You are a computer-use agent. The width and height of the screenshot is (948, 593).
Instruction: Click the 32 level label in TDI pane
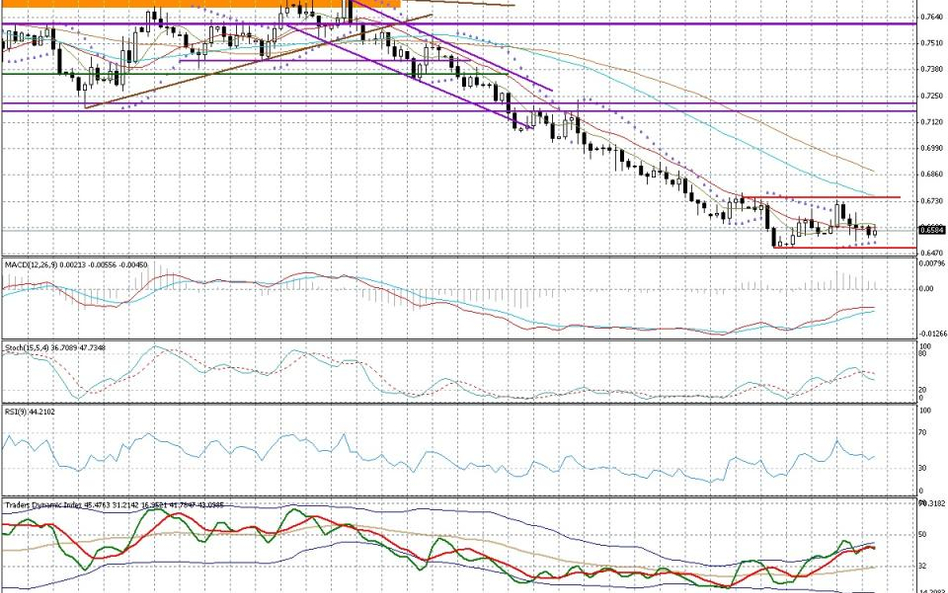923,566
